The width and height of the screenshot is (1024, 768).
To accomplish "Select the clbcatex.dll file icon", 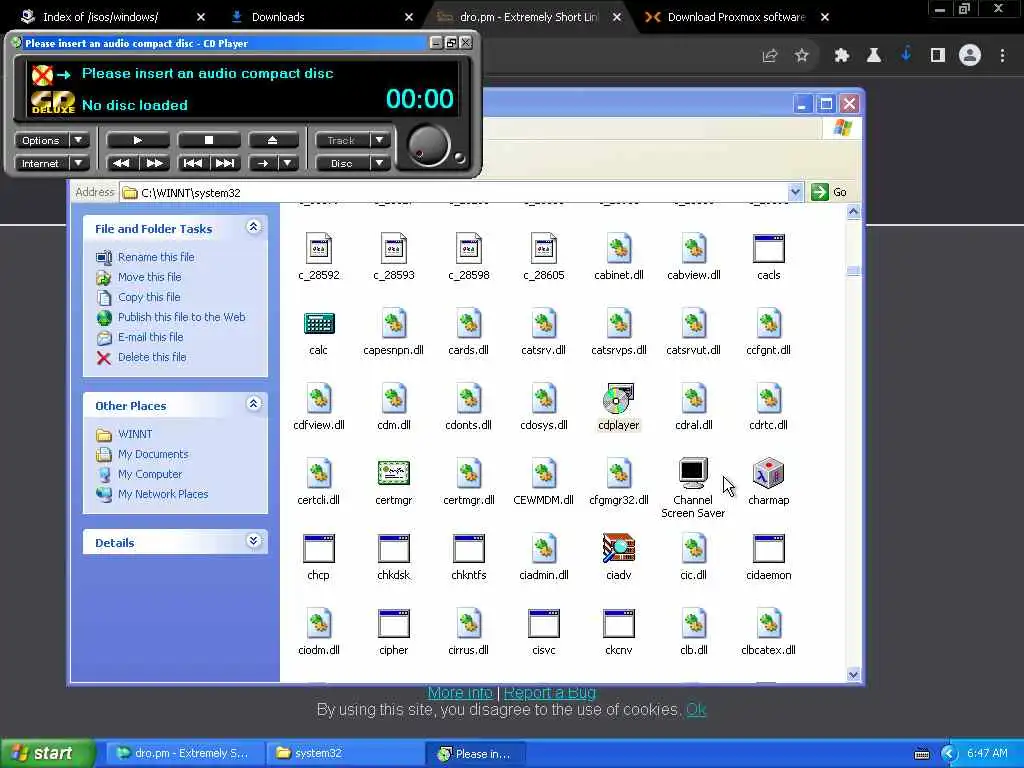I will (768, 624).
